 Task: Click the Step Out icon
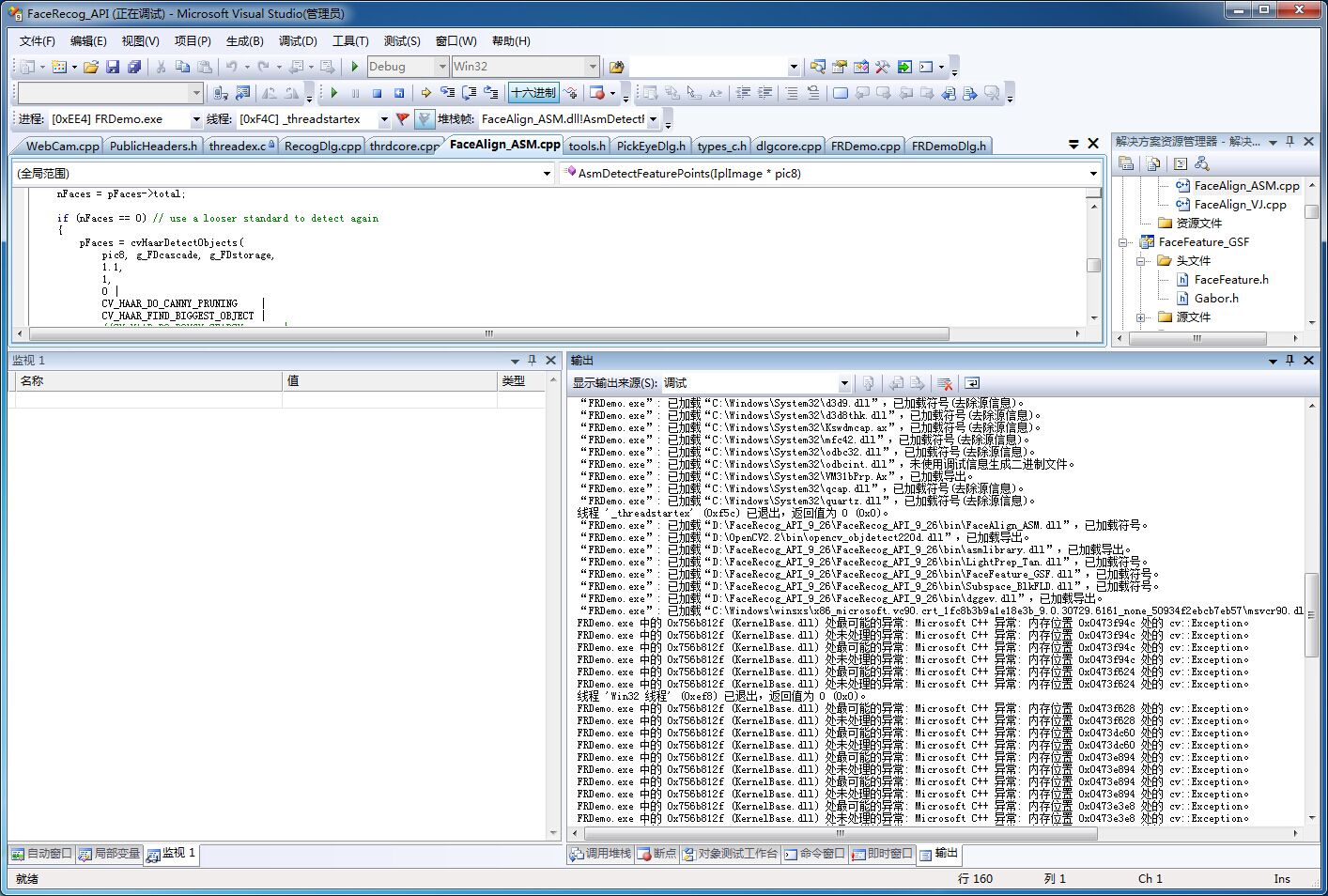coord(490,93)
